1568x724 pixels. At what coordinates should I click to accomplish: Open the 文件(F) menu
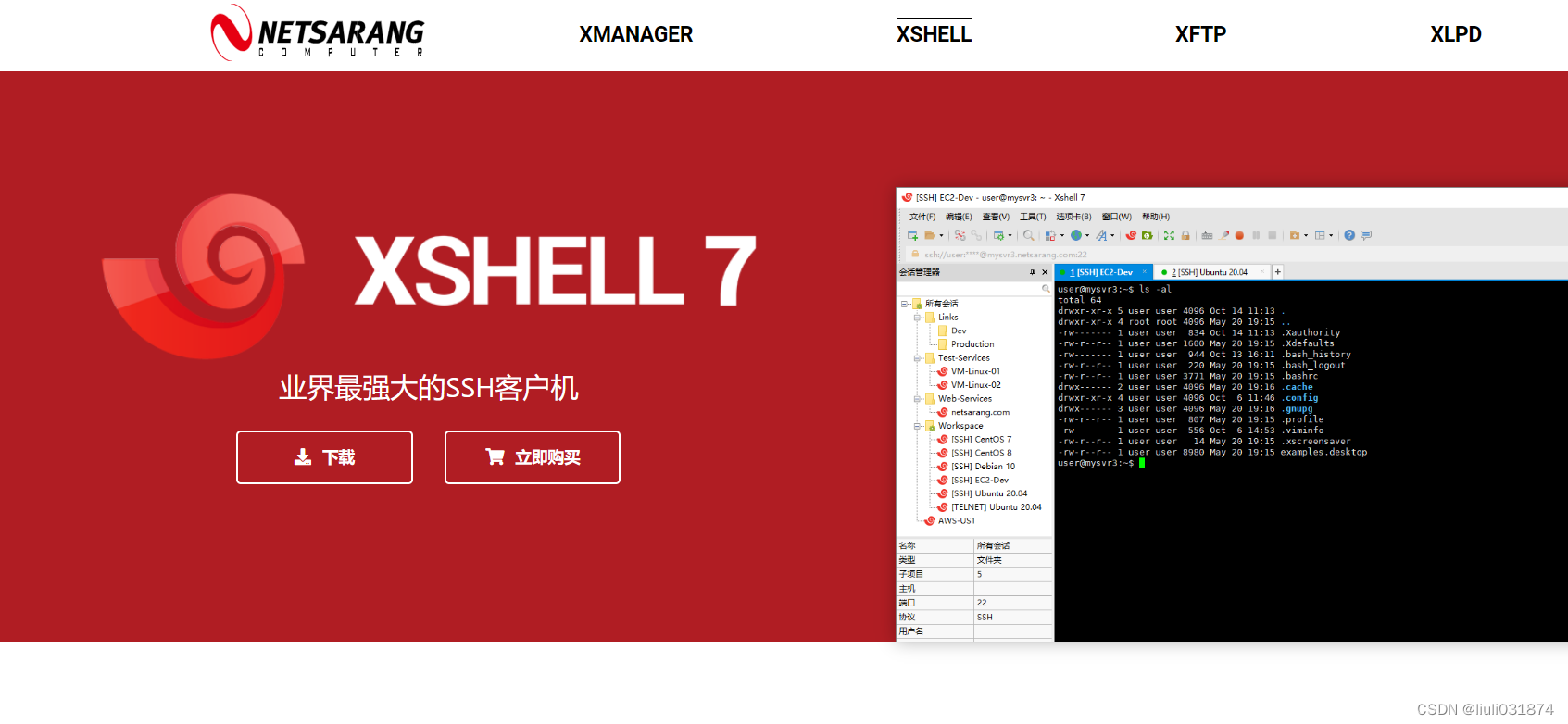coord(922,217)
